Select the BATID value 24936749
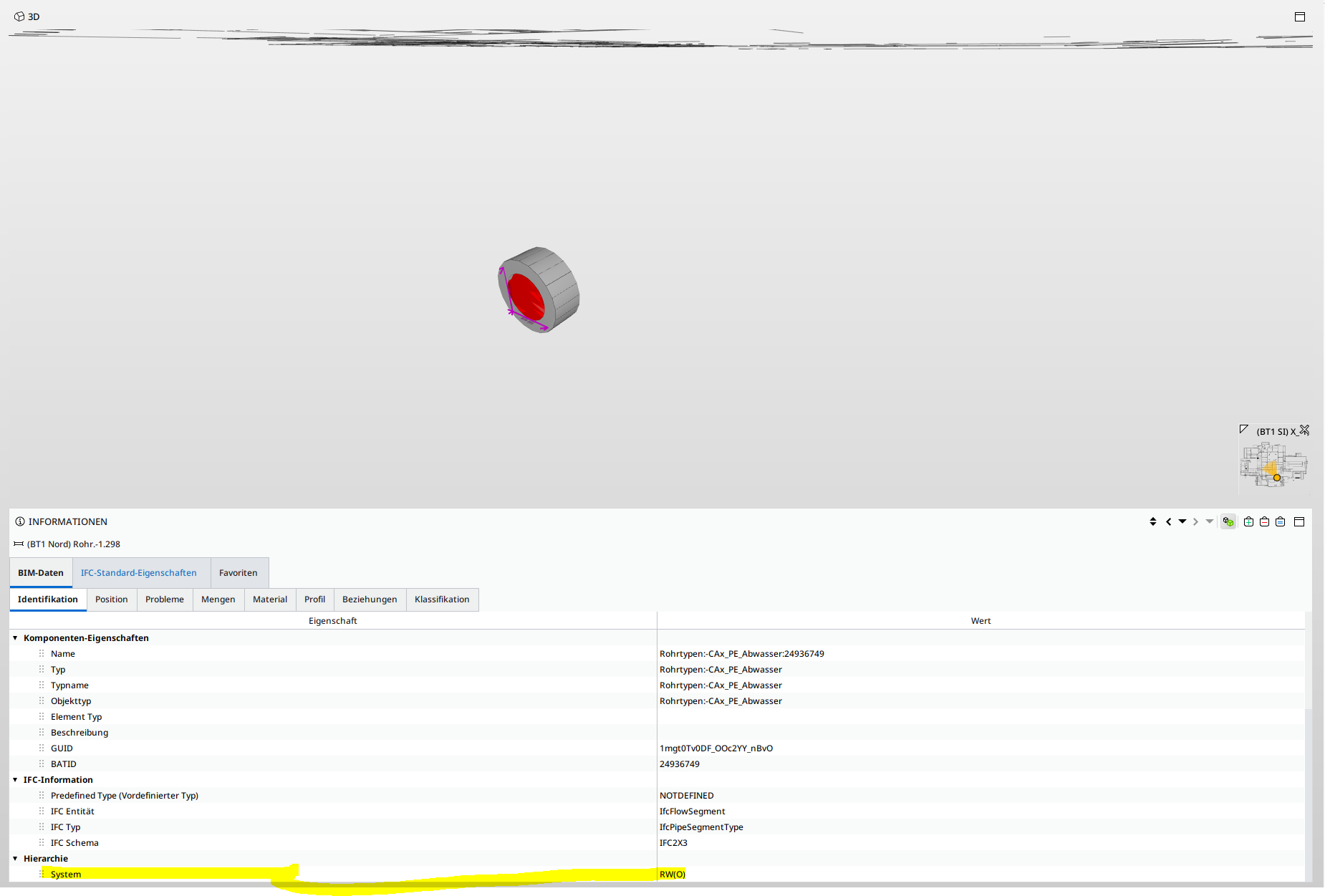Screen dimensions: 1325x896 pos(680,764)
